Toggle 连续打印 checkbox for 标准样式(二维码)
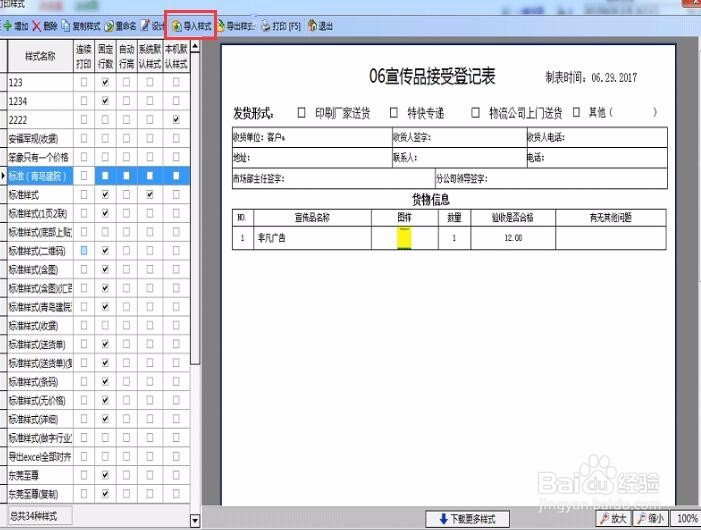The image size is (701, 530). (x=84, y=251)
